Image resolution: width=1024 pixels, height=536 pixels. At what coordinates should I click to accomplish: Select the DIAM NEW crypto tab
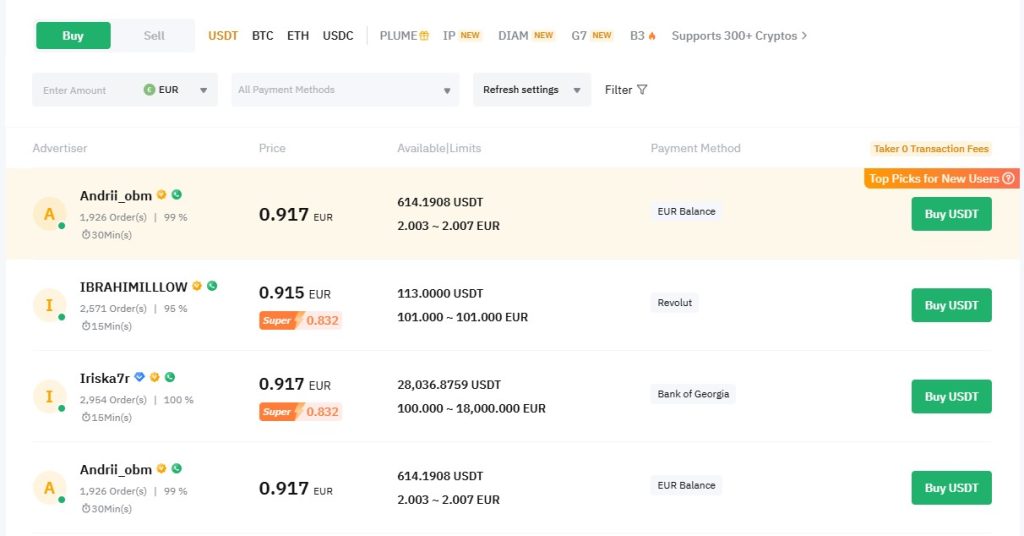point(526,36)
